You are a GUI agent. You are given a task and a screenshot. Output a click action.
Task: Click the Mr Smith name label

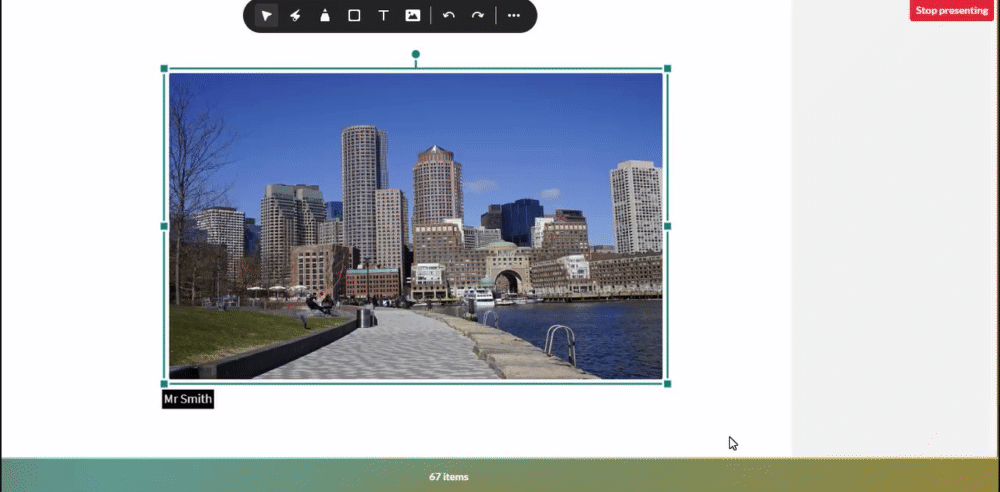click(x=188, y=399)
